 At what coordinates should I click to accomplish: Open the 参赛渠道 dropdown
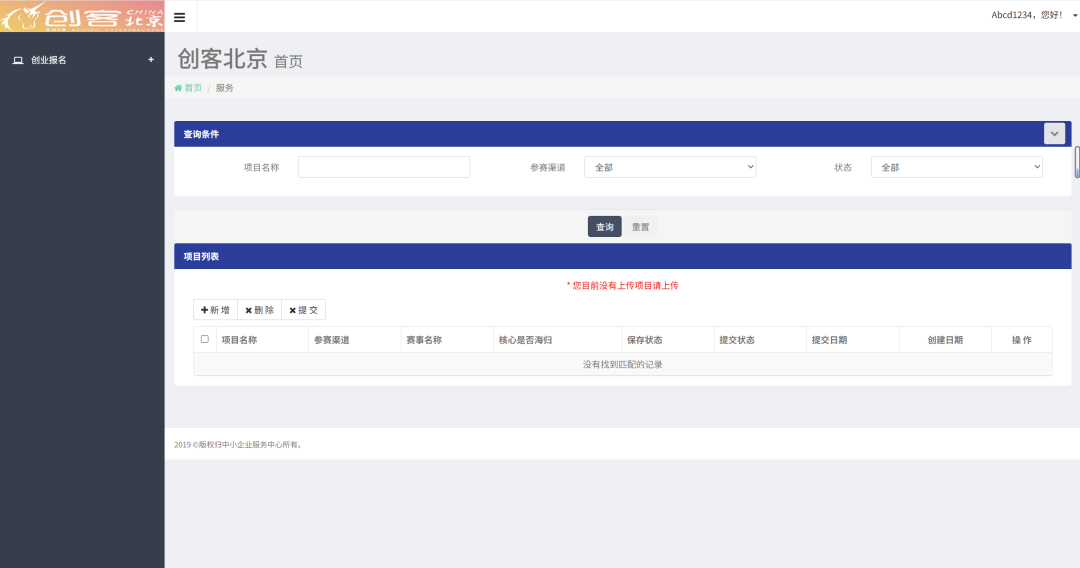(x=670, y=167)
